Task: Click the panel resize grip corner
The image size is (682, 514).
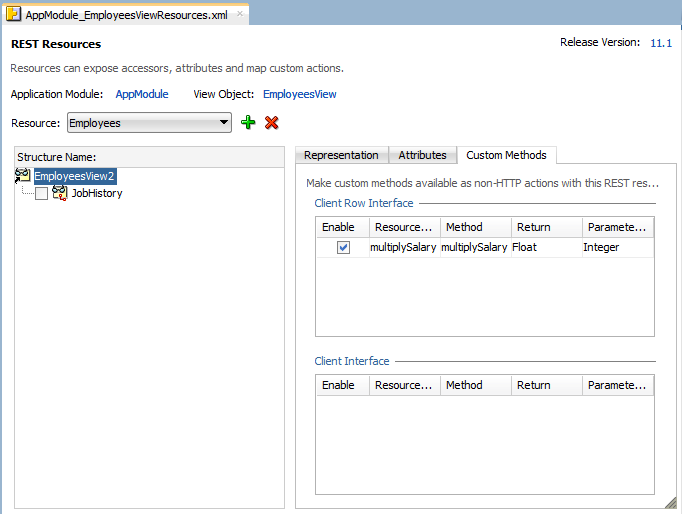Action: (x=670, y=502)
